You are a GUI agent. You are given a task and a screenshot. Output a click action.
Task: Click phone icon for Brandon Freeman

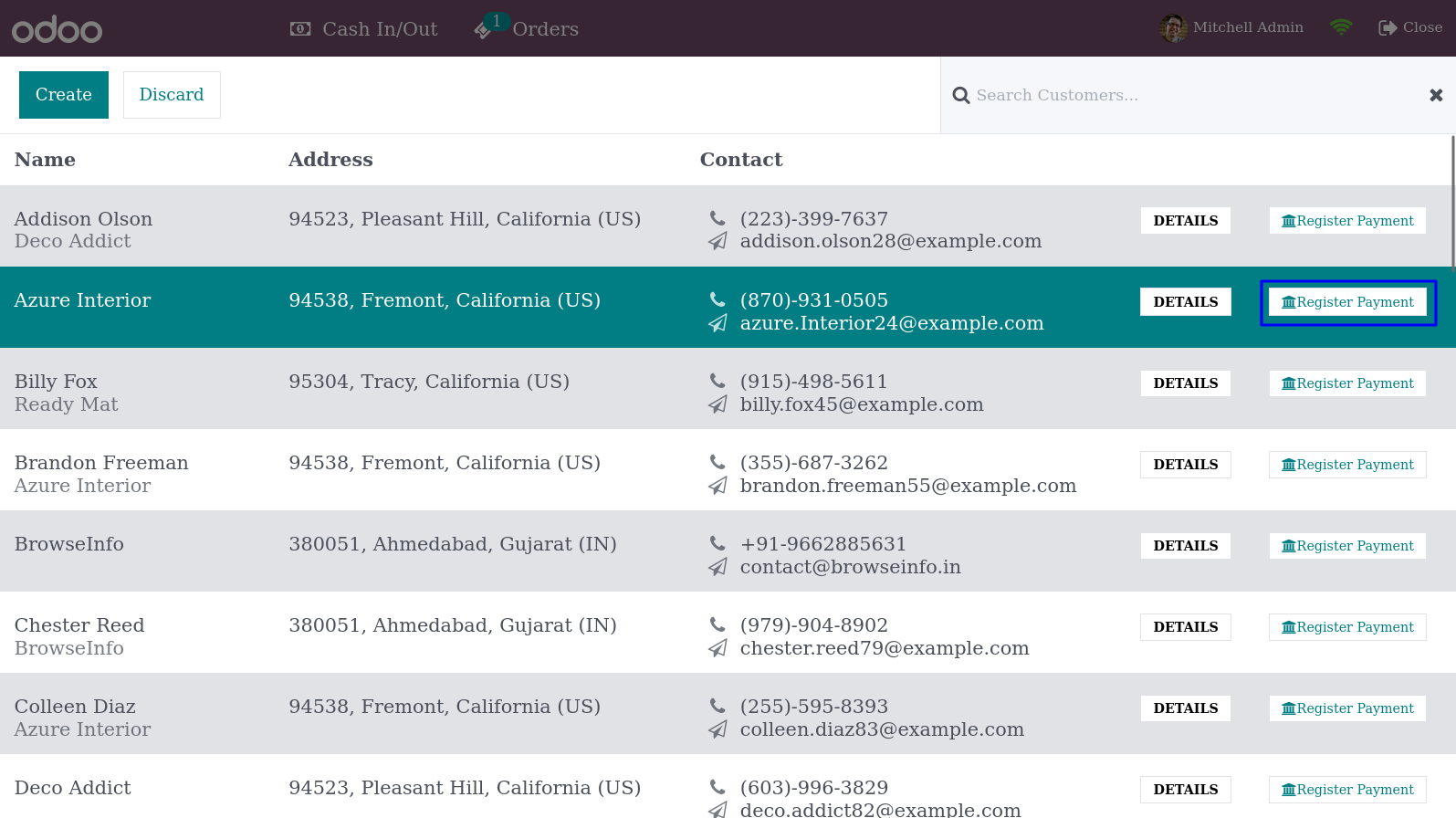pos(718,463)
